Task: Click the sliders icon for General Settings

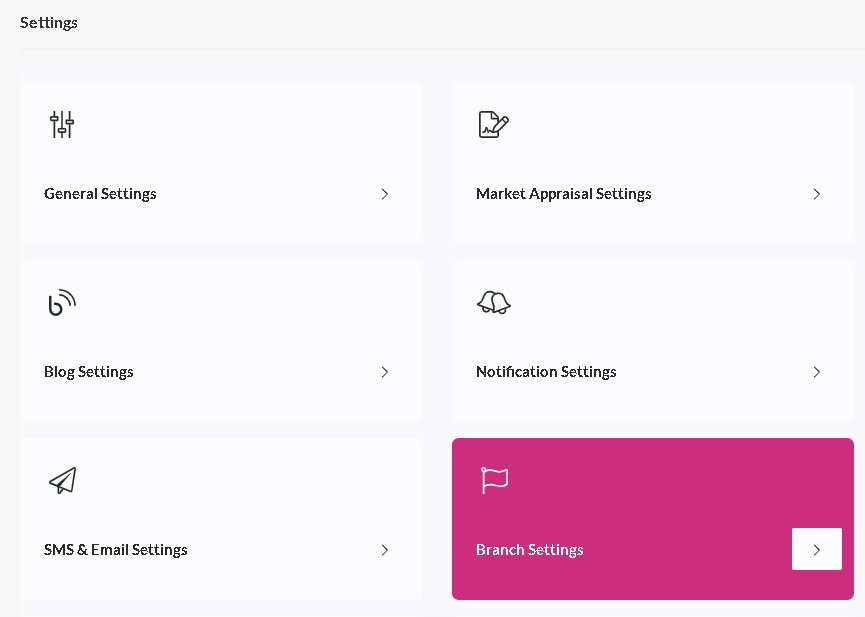Action: [x=62, y=124]
